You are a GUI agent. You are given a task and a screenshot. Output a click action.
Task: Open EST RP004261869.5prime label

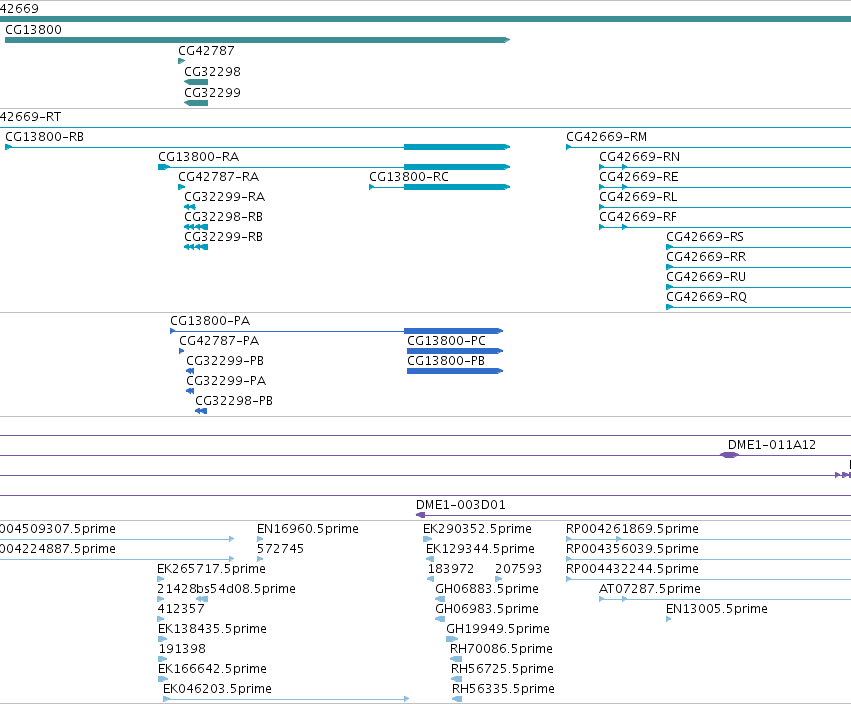632,529
